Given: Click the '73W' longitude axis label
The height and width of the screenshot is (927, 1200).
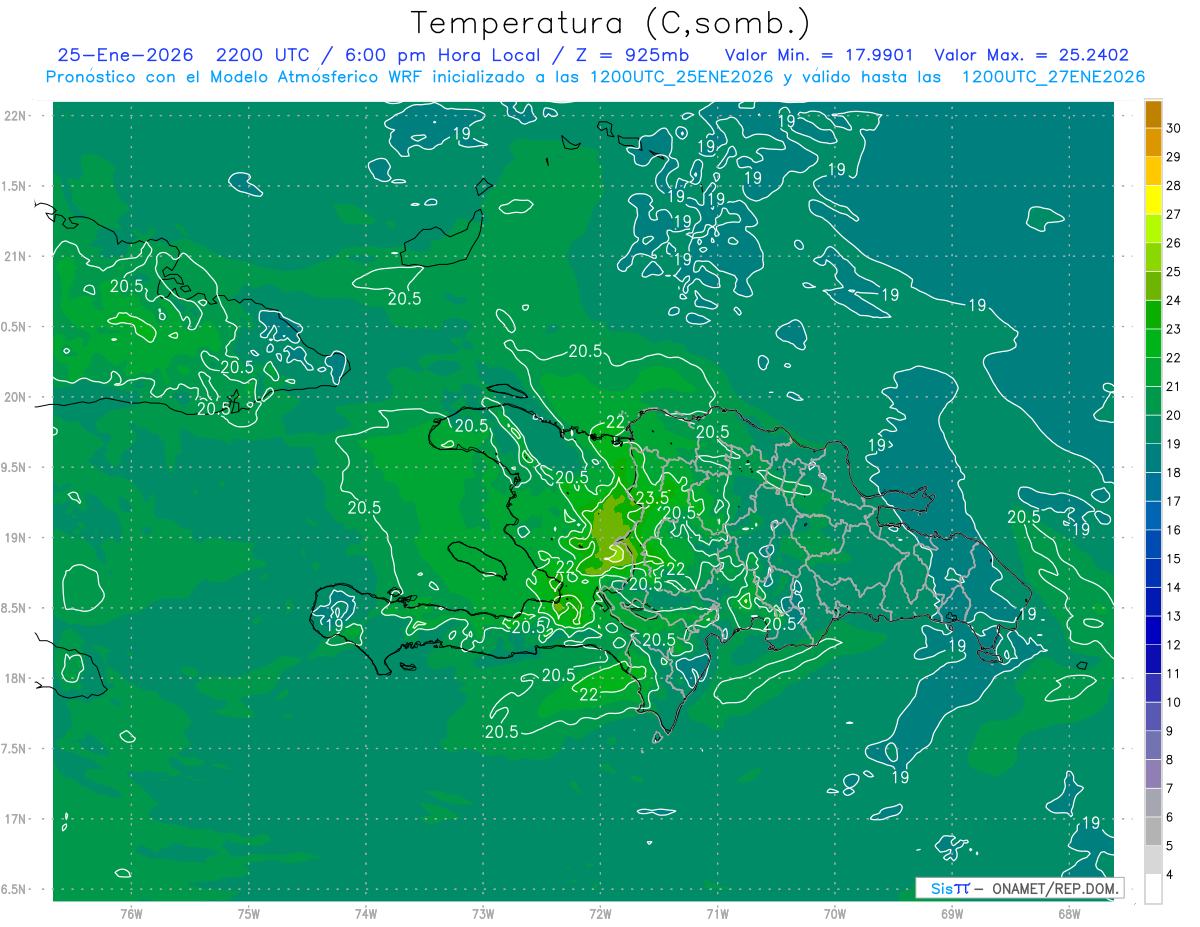Looking at the screenshot, I should 483,914.
